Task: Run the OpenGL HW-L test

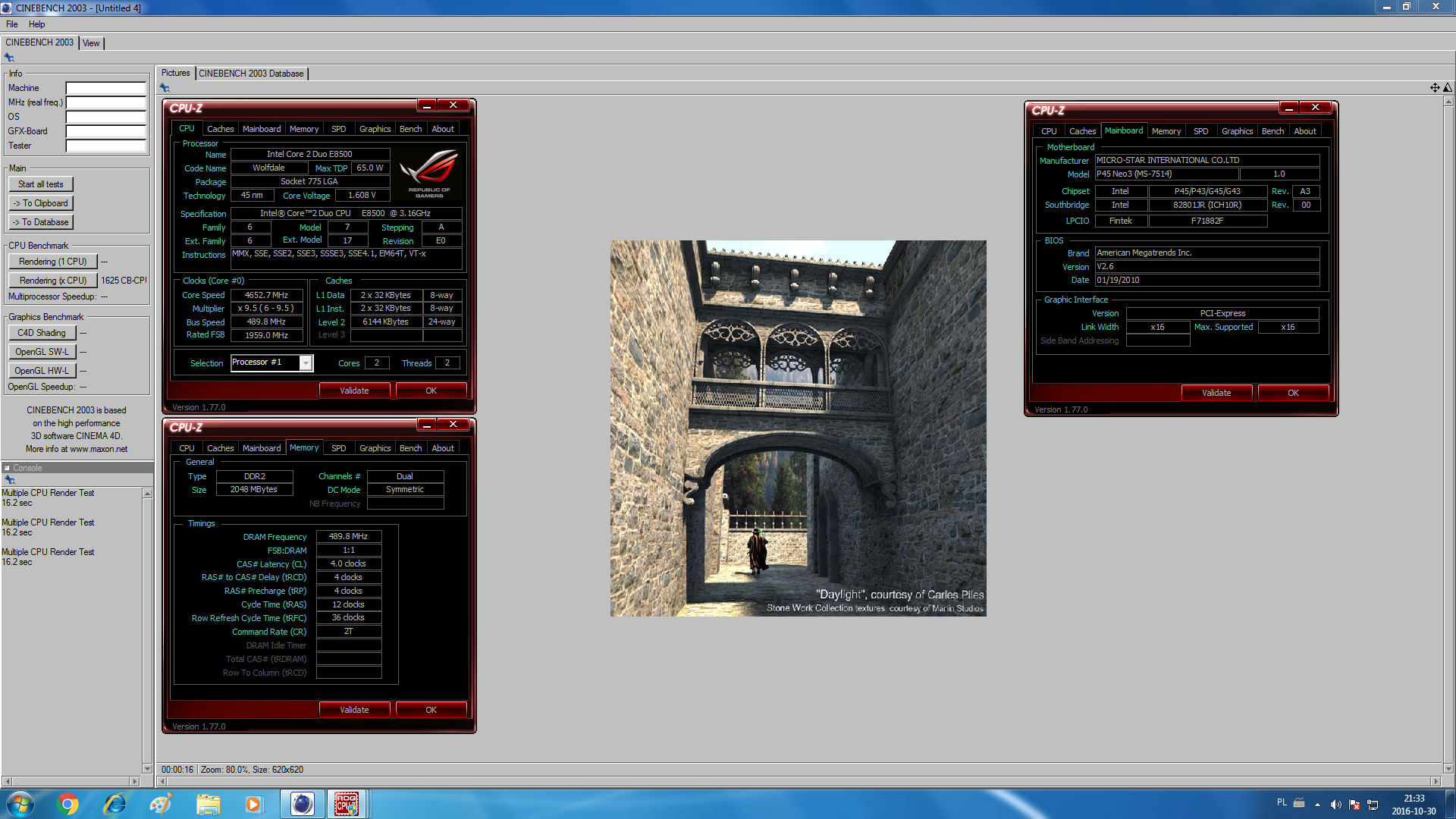Action: [42, 371]
